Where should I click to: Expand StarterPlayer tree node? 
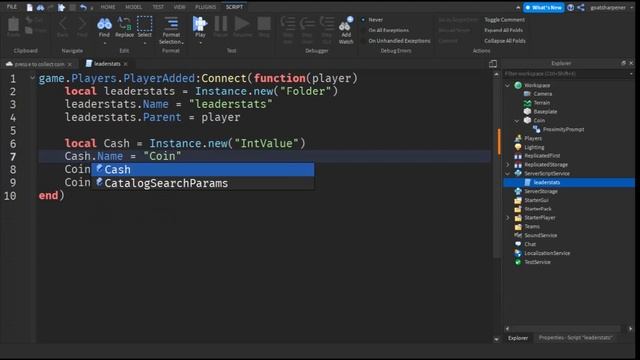pos(508,218)
